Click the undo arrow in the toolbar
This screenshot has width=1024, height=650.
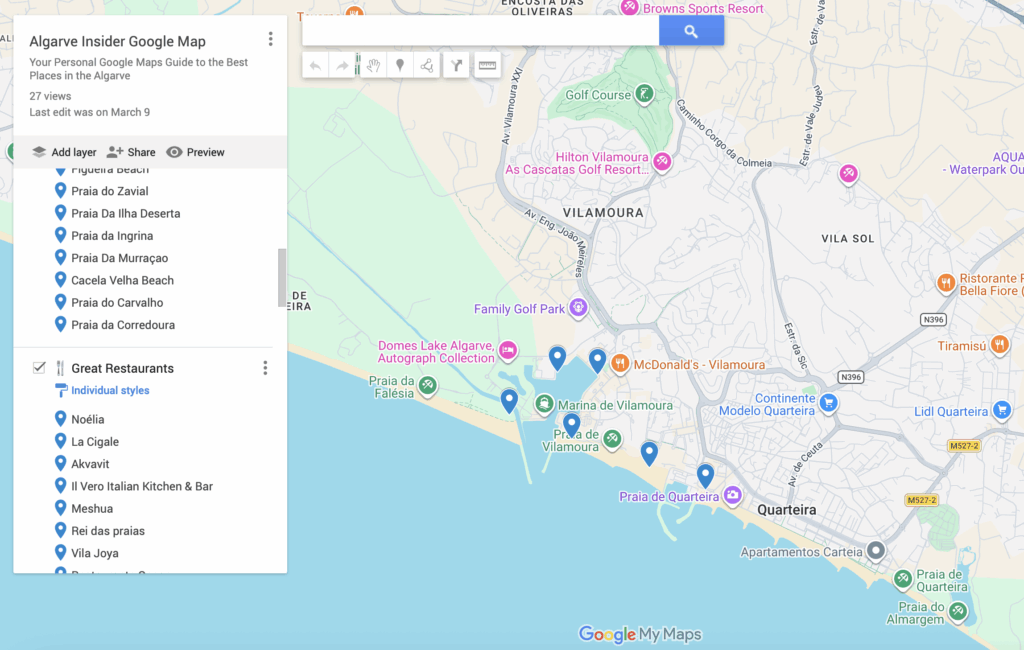pyautogui.click(x=316, y=66)
